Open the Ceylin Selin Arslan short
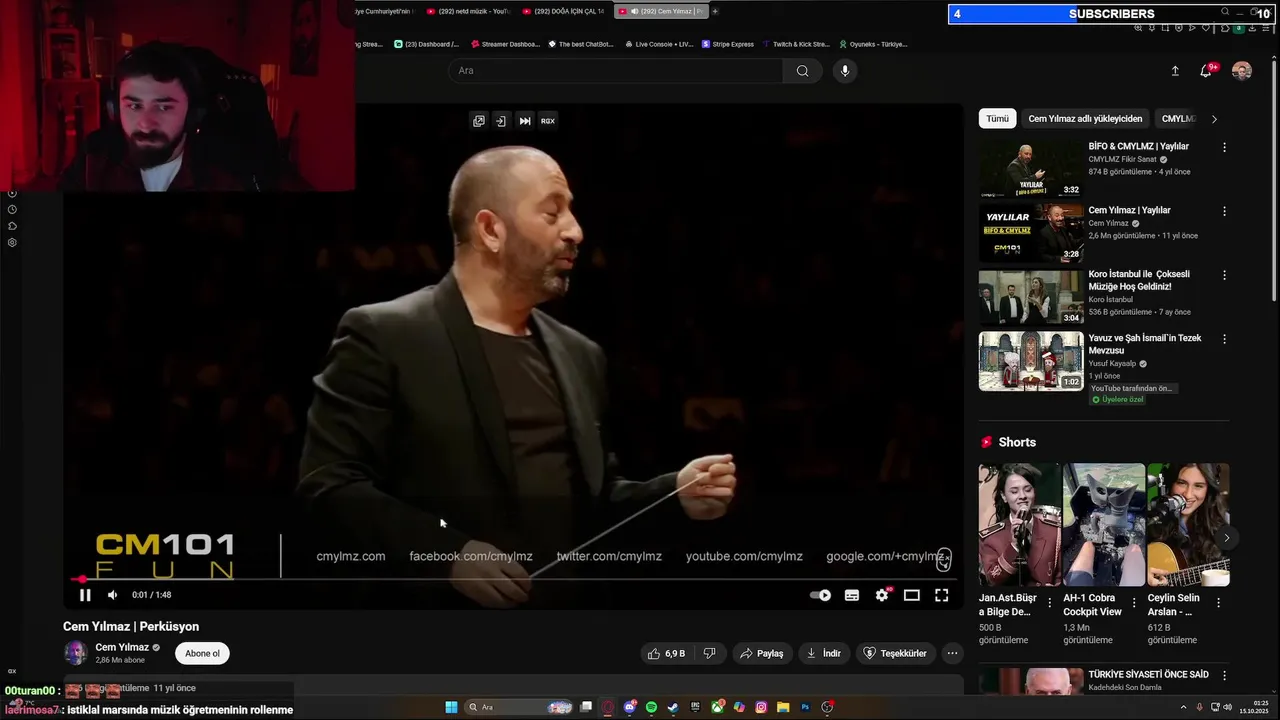This screenshot has height=720, width=1280. 1188,525
